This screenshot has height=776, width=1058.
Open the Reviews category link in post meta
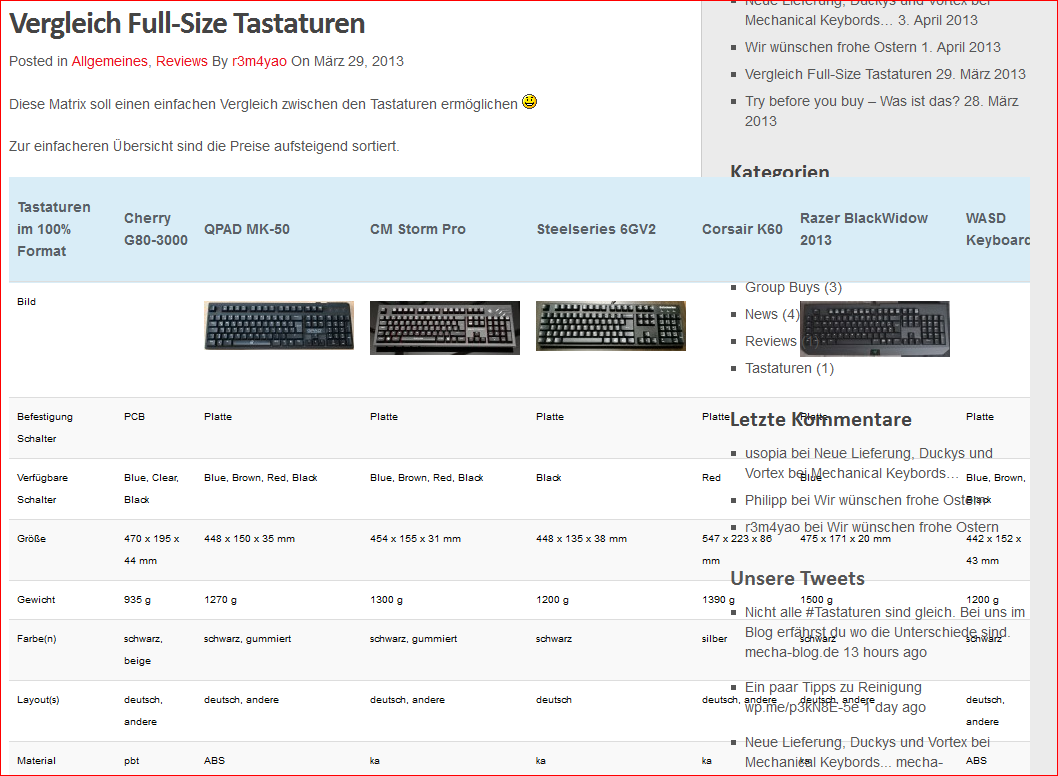182,61
